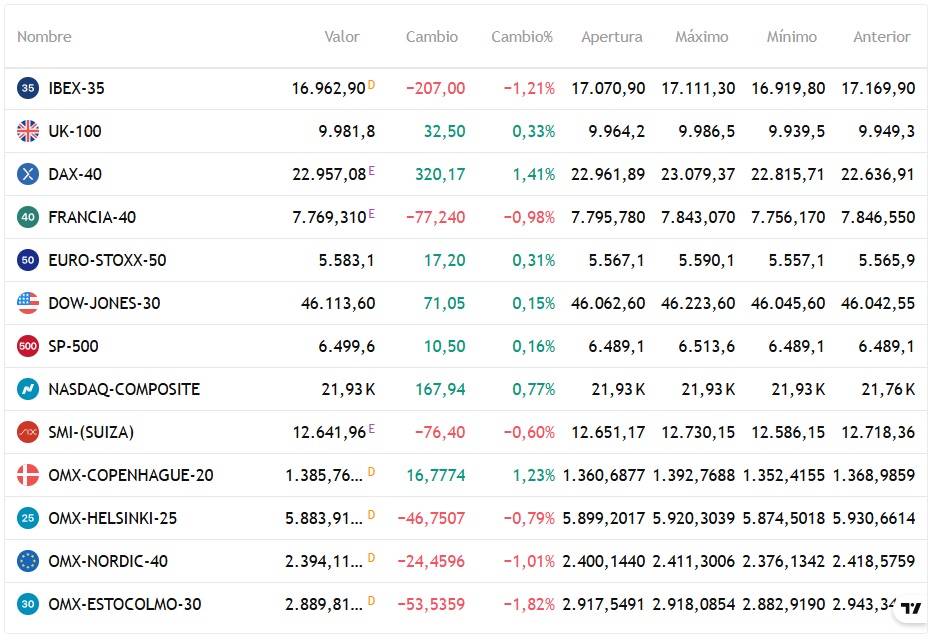Viewport: 936px width, 640px height.
Task: Click the IBEX-35 index icon
Action: (28, 88)
